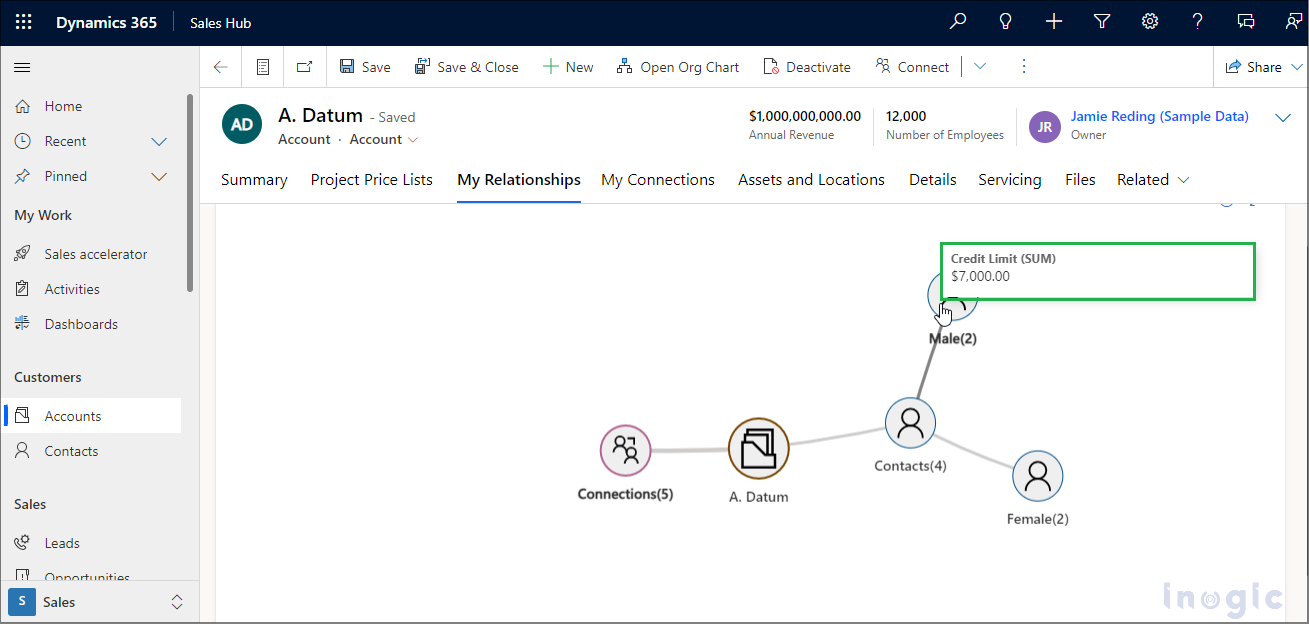This screenshot has height=624, width=1309.
Task: Open the more commands vertical ellipsis
Action: tap(1024, 67)
